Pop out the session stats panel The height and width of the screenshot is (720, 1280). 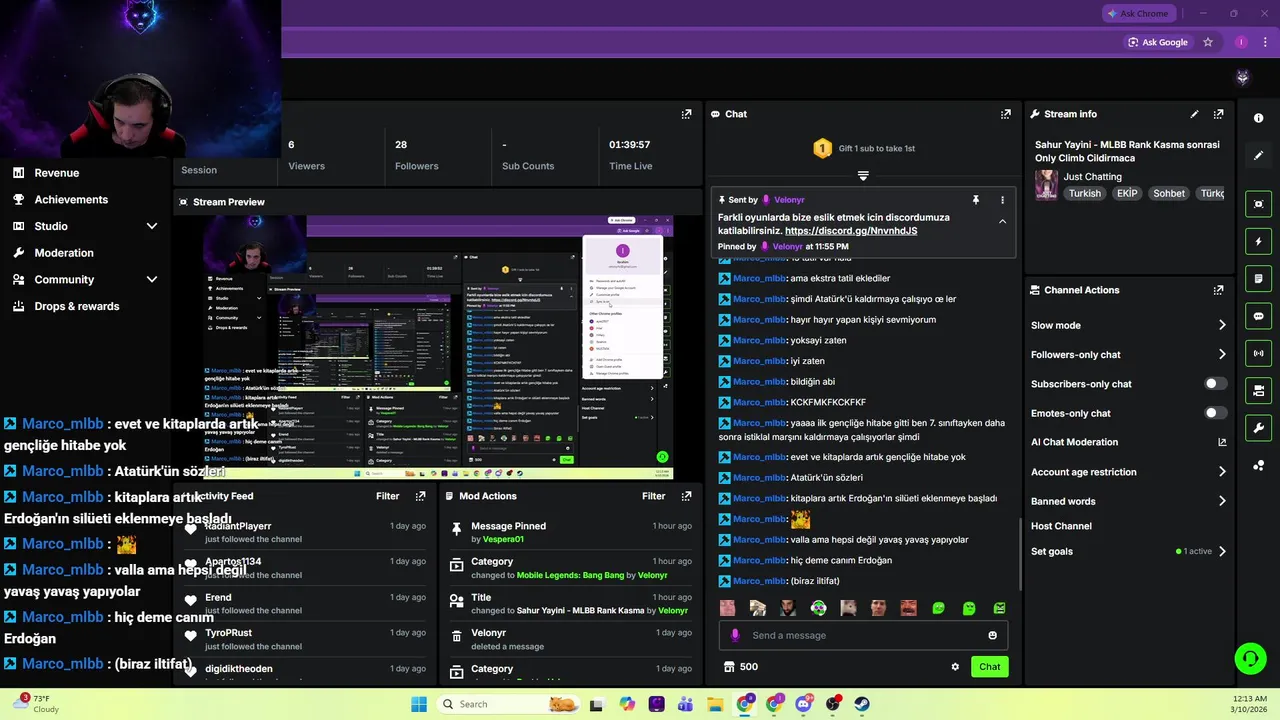pyautogui.click(x=686, y=114)
